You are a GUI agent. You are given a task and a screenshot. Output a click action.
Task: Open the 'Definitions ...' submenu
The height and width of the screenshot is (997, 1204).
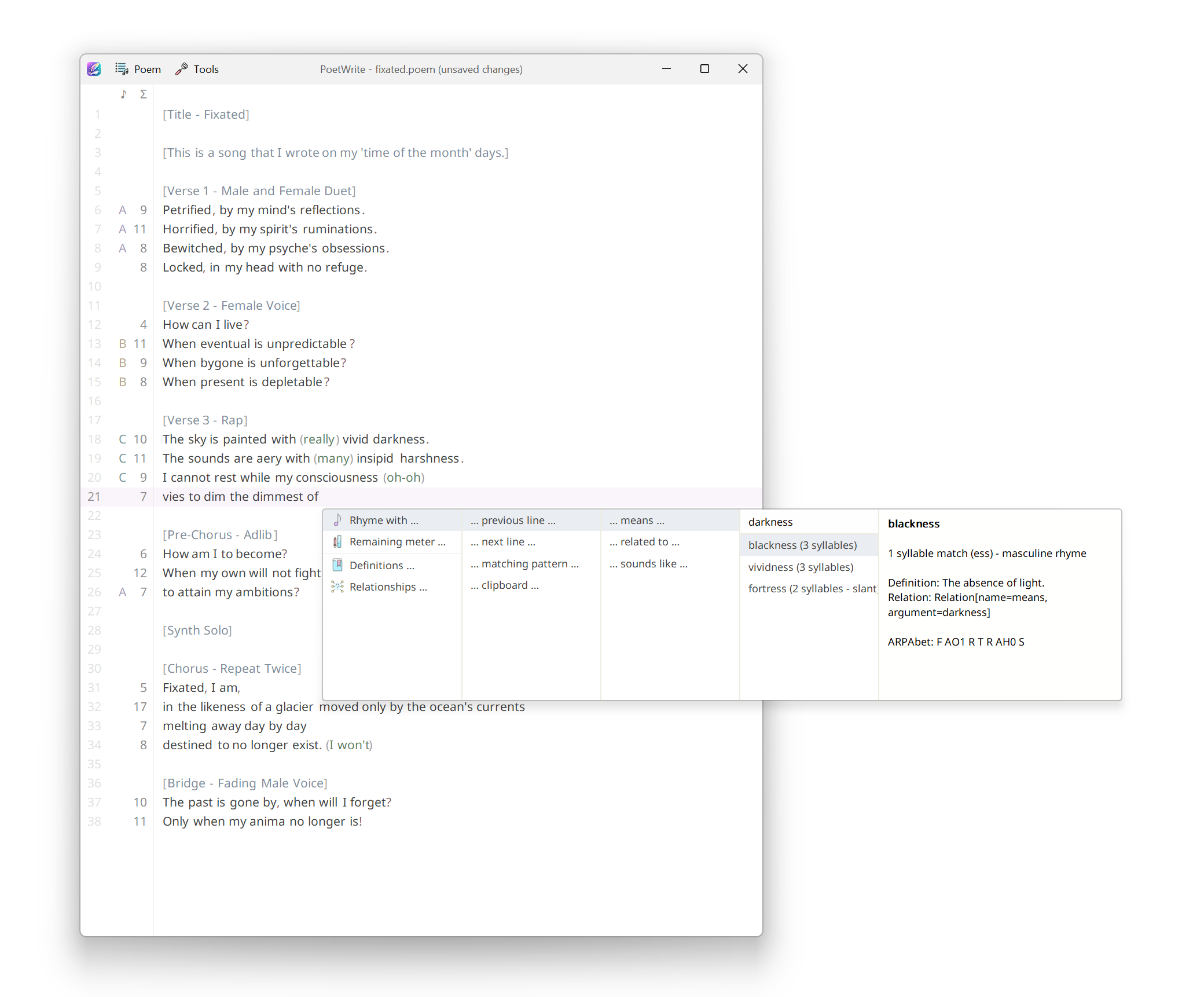(x=392, y=565)
